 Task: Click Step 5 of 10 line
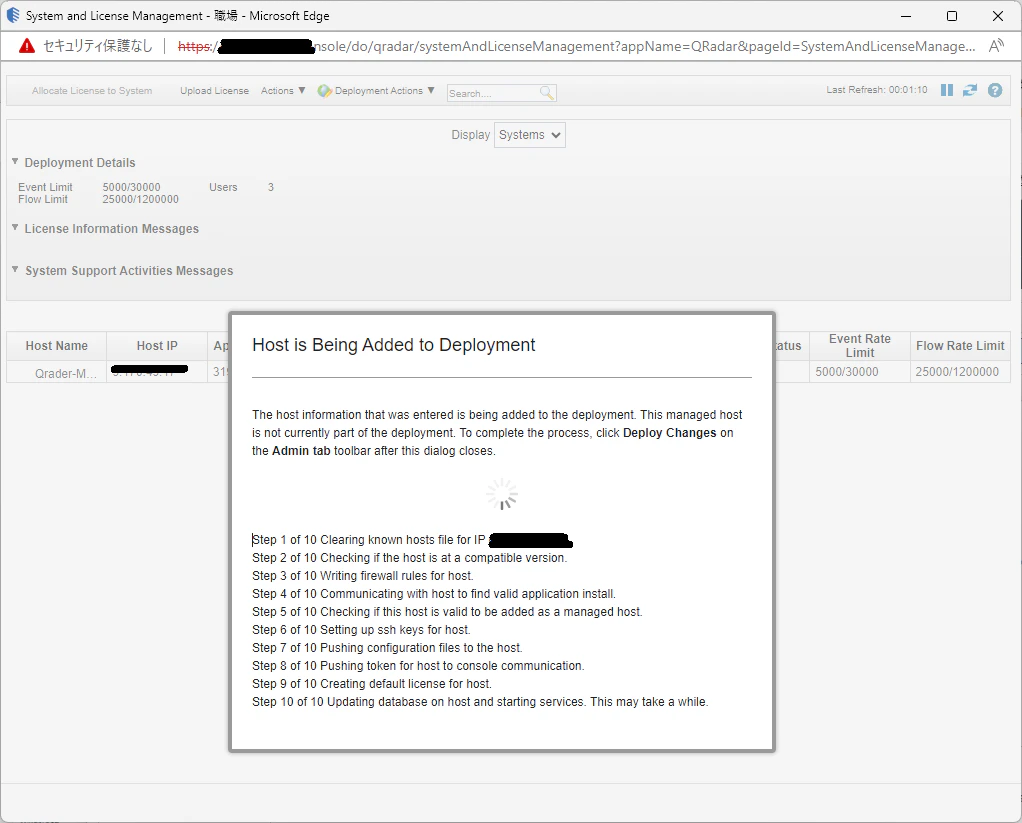(x=447, y=612)
